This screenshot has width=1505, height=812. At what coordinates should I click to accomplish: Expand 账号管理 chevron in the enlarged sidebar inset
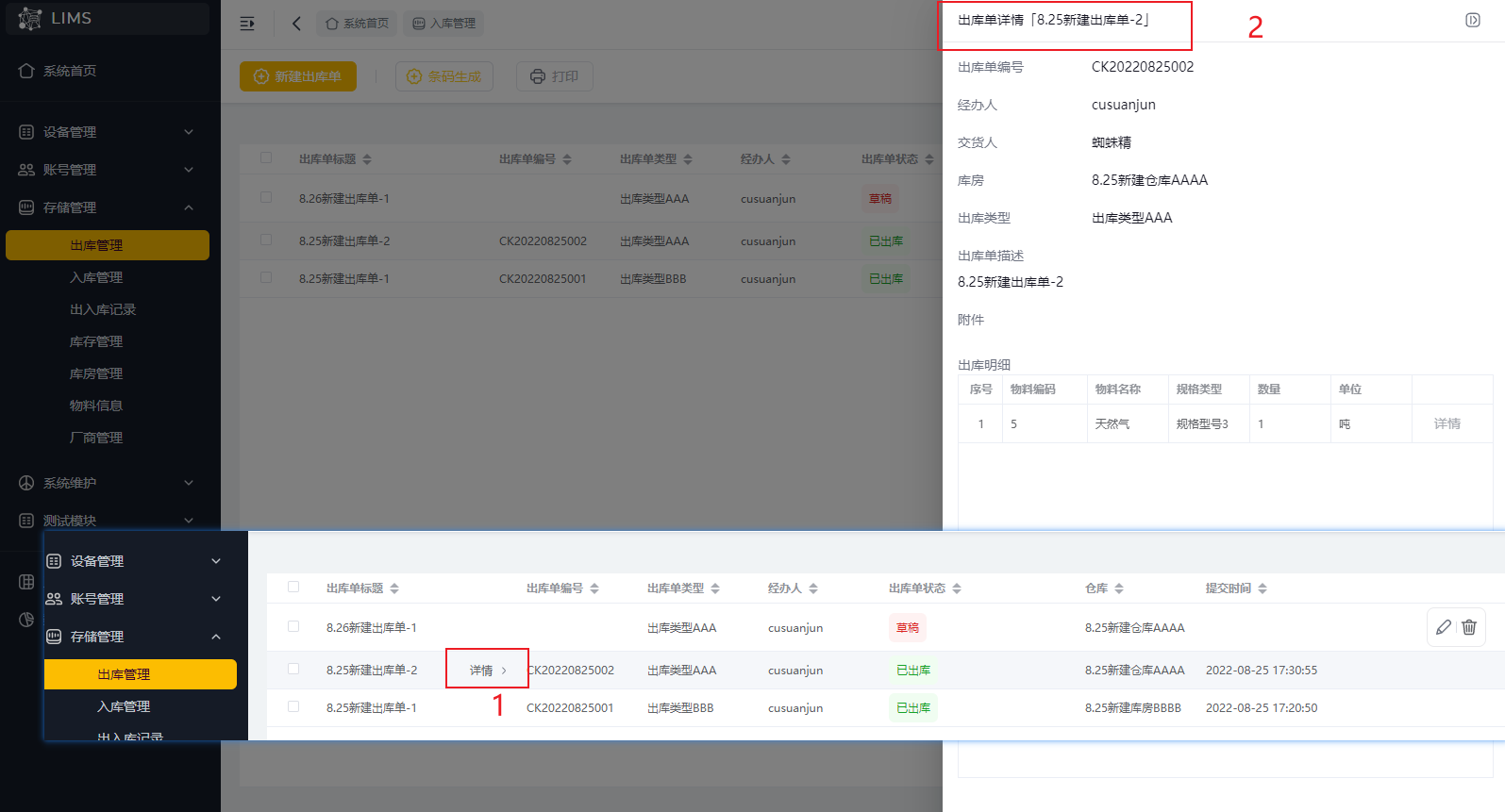tap(216, 599)
